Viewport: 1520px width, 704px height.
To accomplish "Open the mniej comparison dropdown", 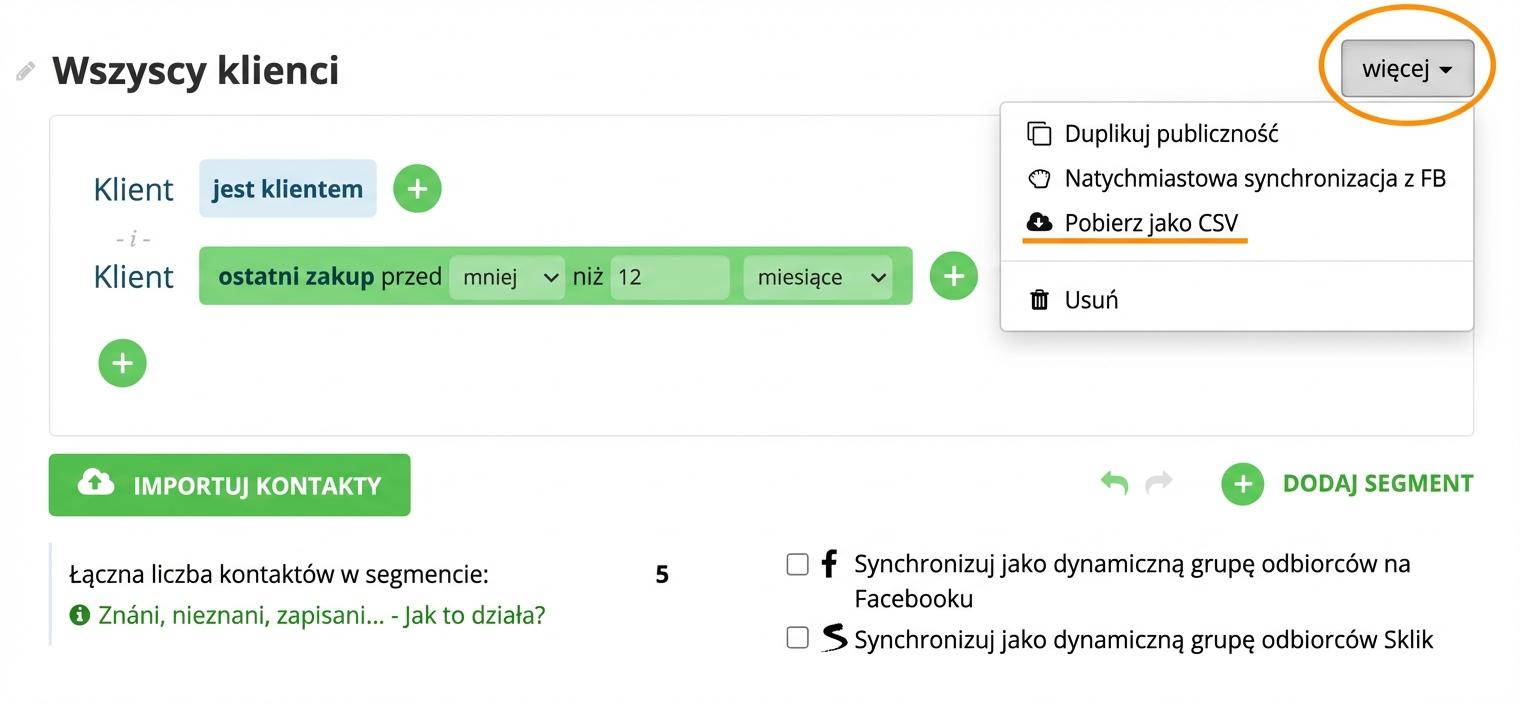I will (506, 277).
